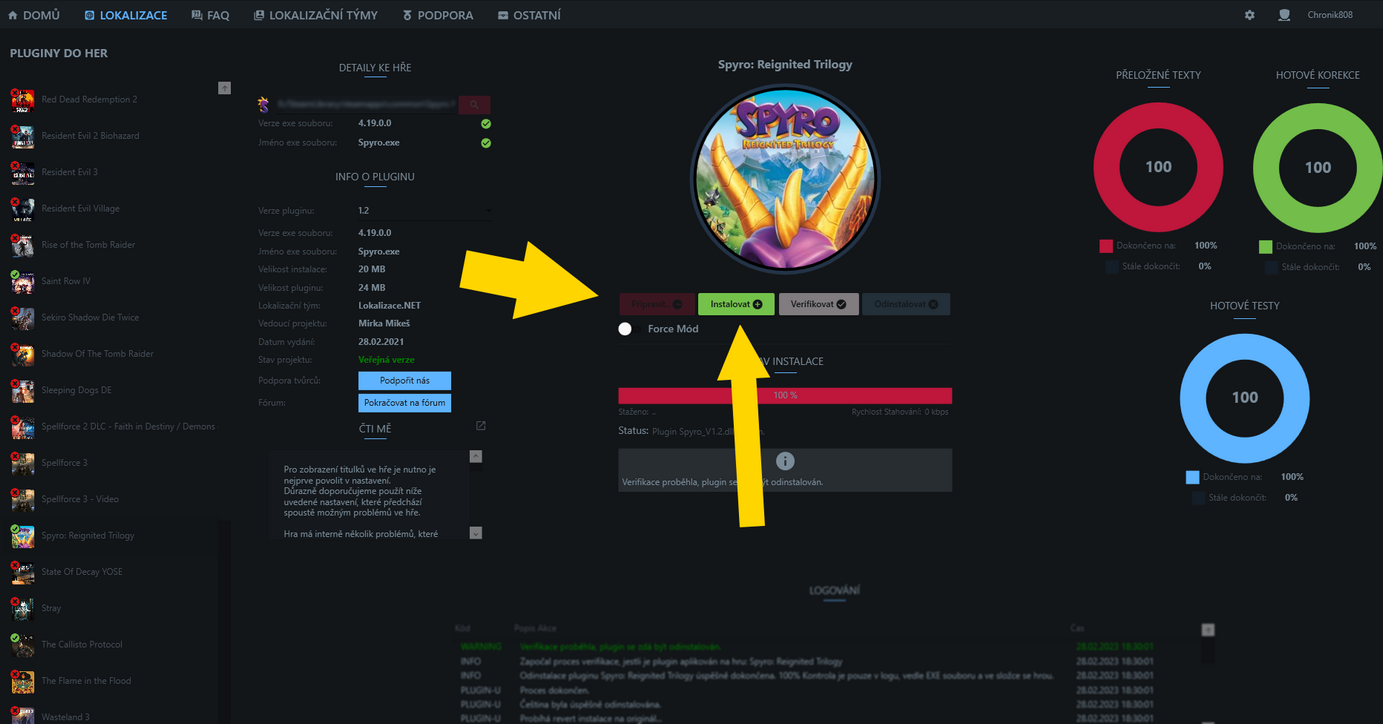
Task: Select the Spellforce 3 game icon
Action: point(22,463)
